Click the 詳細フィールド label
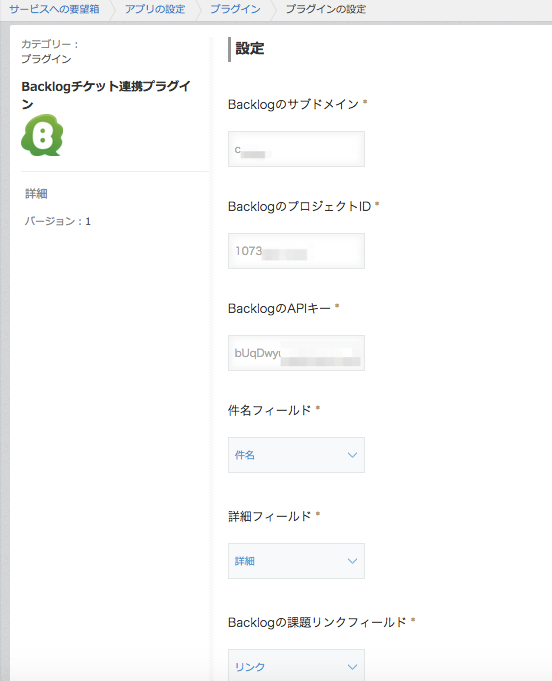The image size is (552, 681). coord(270,516)
